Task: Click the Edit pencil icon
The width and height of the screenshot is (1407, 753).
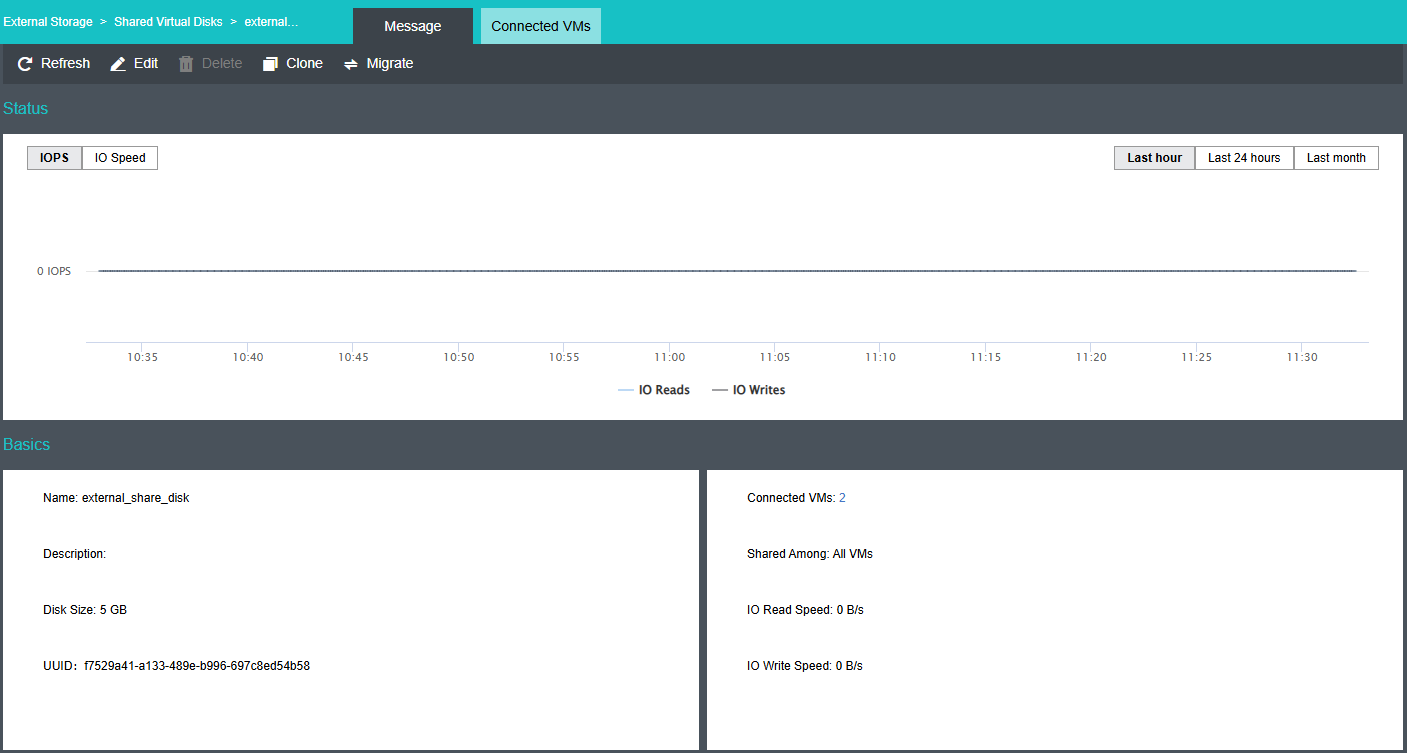Action: click(118, 64)
